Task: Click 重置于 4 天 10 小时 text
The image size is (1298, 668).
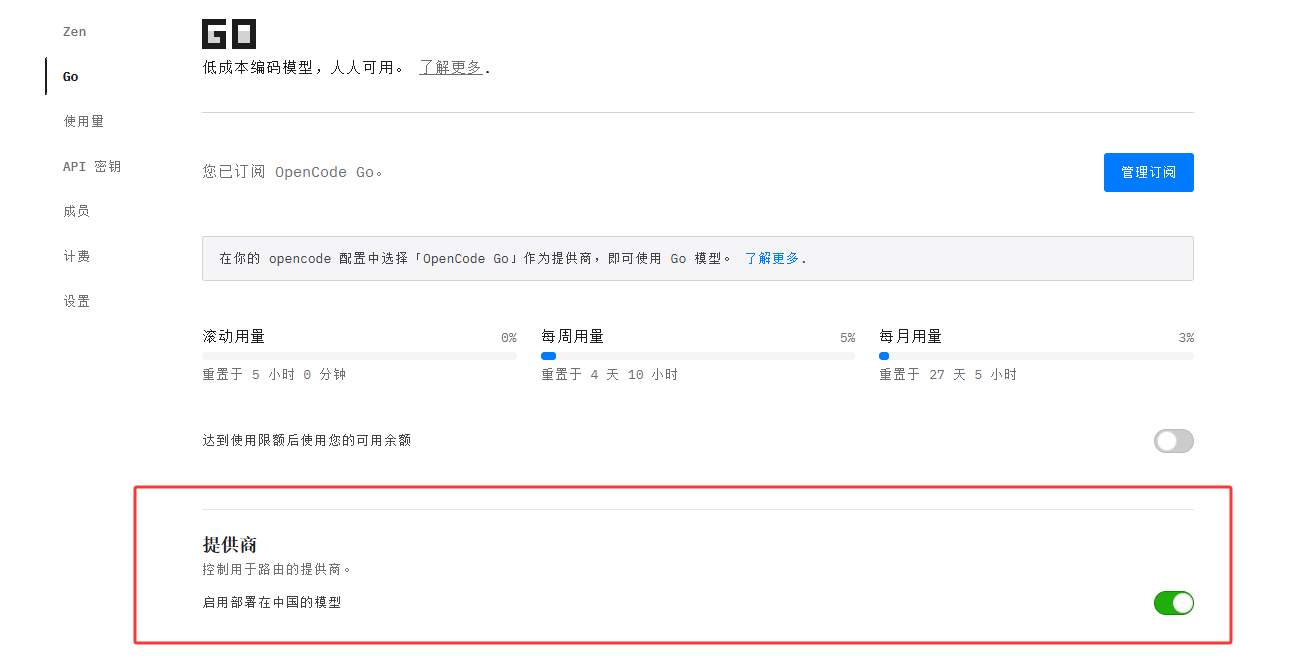Action: click(610, 375)
